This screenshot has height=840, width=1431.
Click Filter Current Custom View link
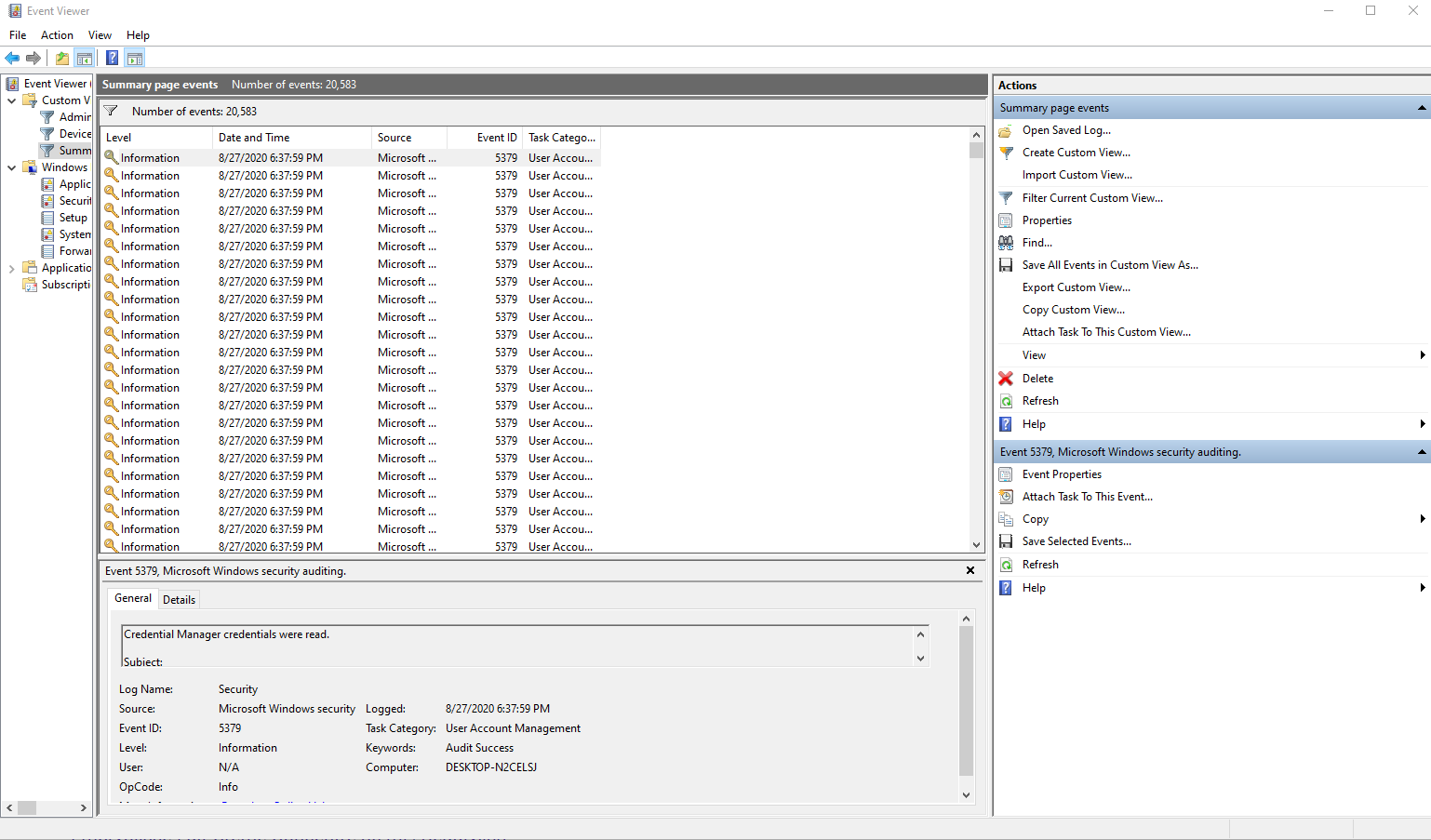click(1092, 198)
